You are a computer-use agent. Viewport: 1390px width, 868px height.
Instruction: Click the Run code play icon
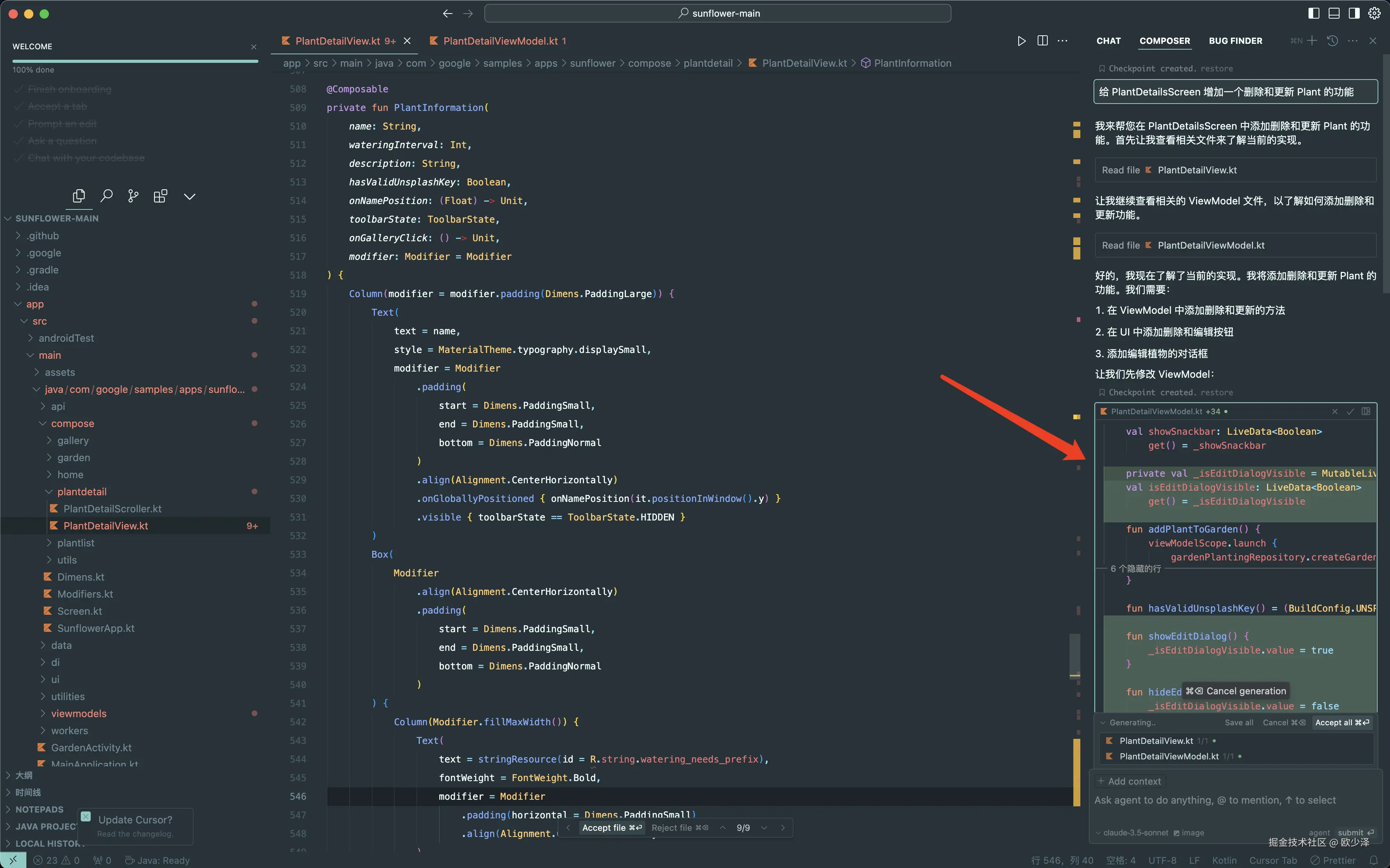point(1021,41)
